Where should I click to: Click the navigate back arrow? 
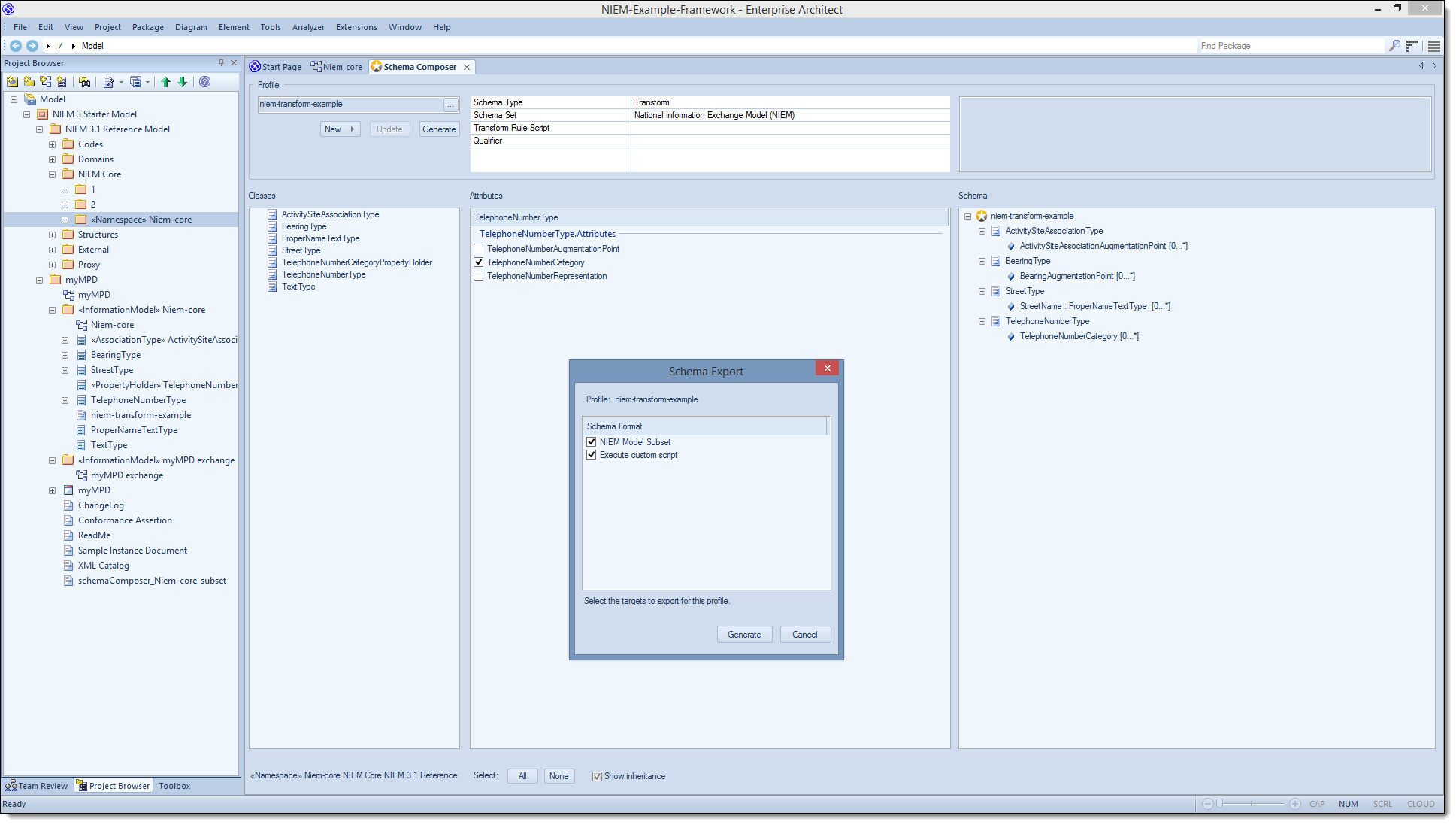pos(16,46)
